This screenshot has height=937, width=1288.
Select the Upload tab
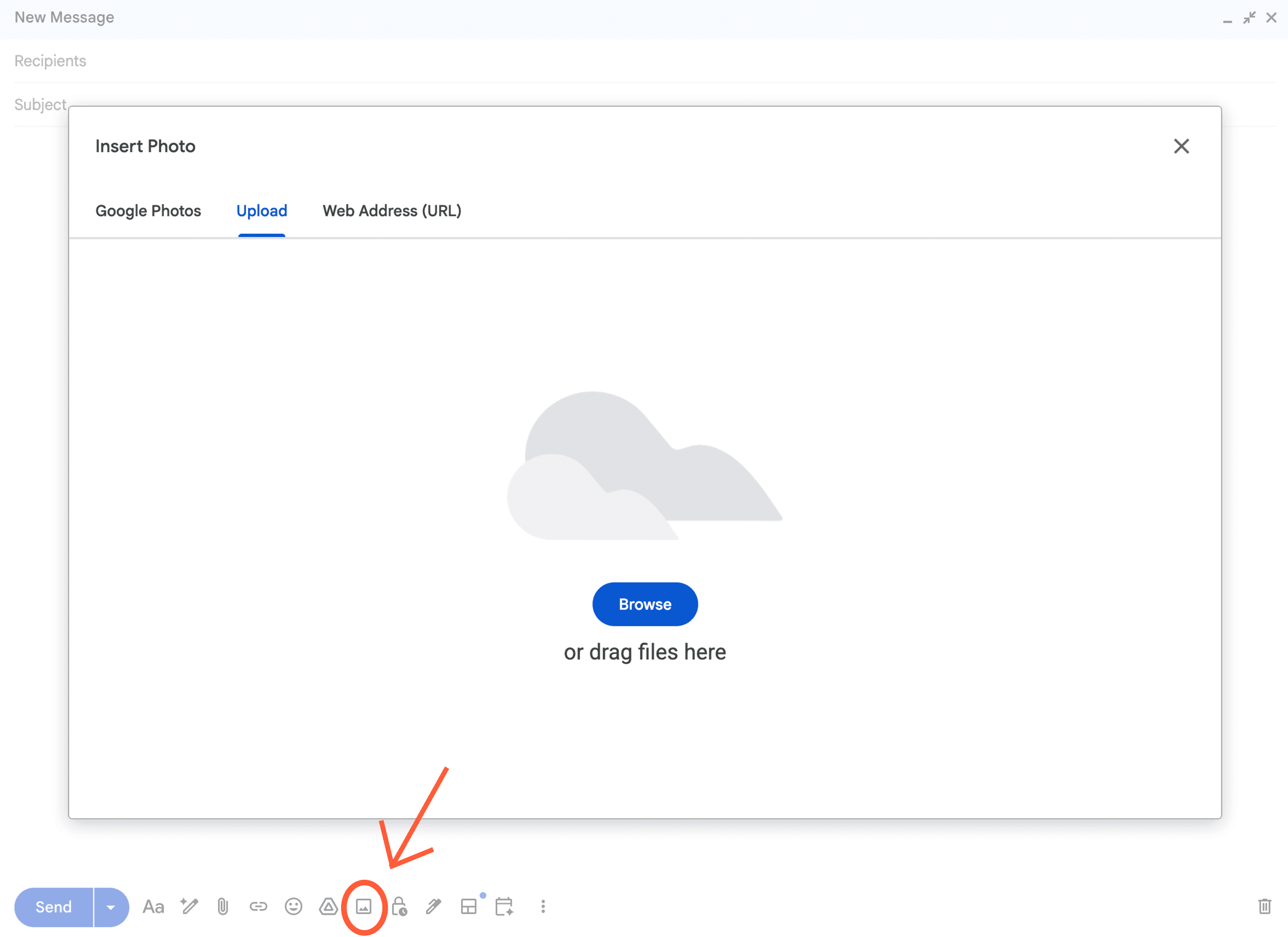point(262,210)
